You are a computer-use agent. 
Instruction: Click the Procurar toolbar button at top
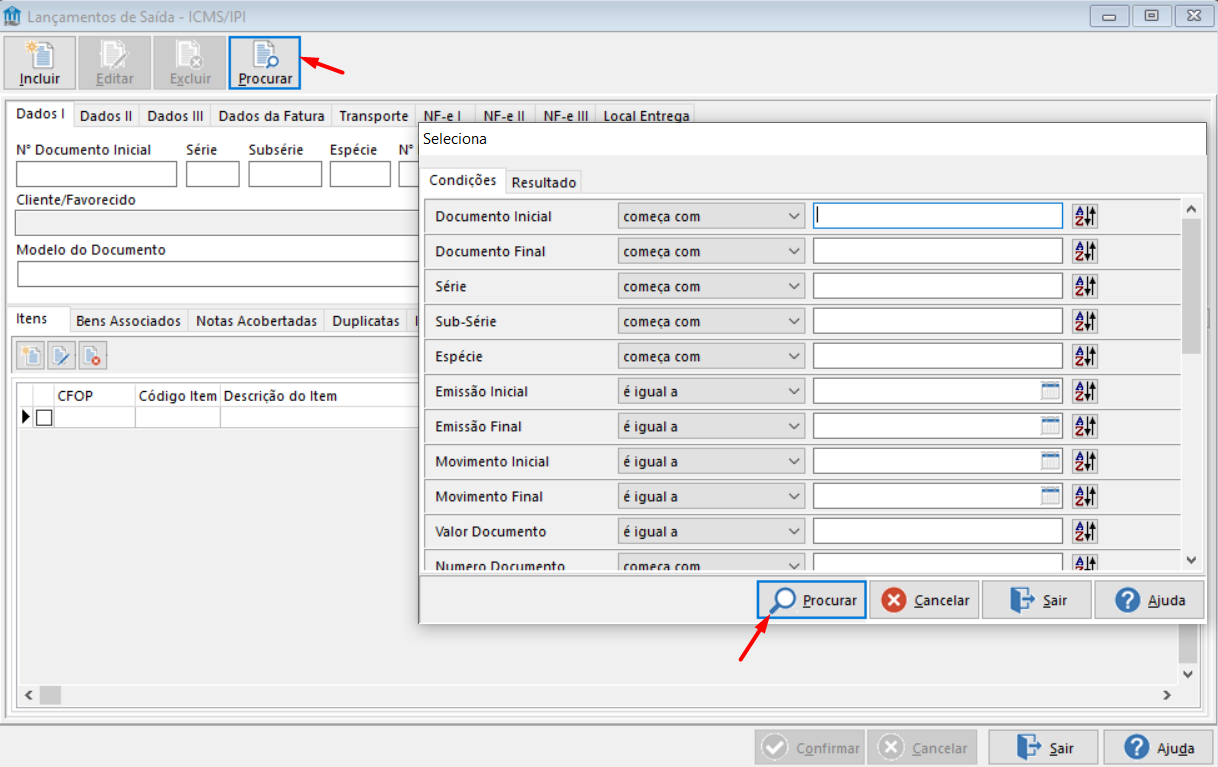pyautogui.click(x=265, y=63)
